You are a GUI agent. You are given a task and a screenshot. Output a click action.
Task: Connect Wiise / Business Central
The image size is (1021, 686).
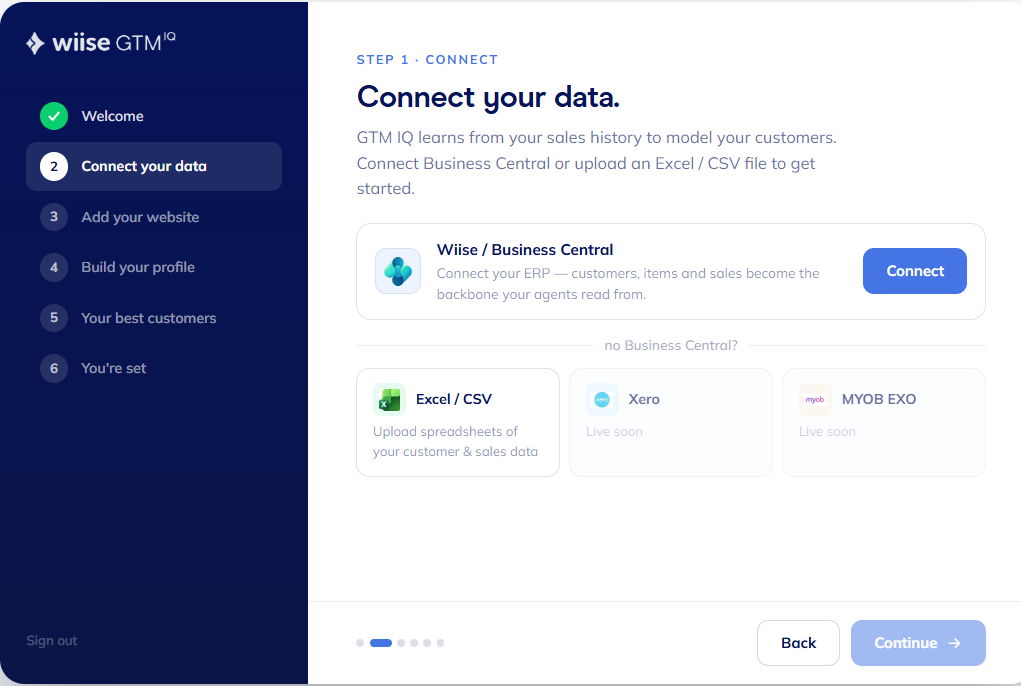pyautogui.click(x=914, y=271)
